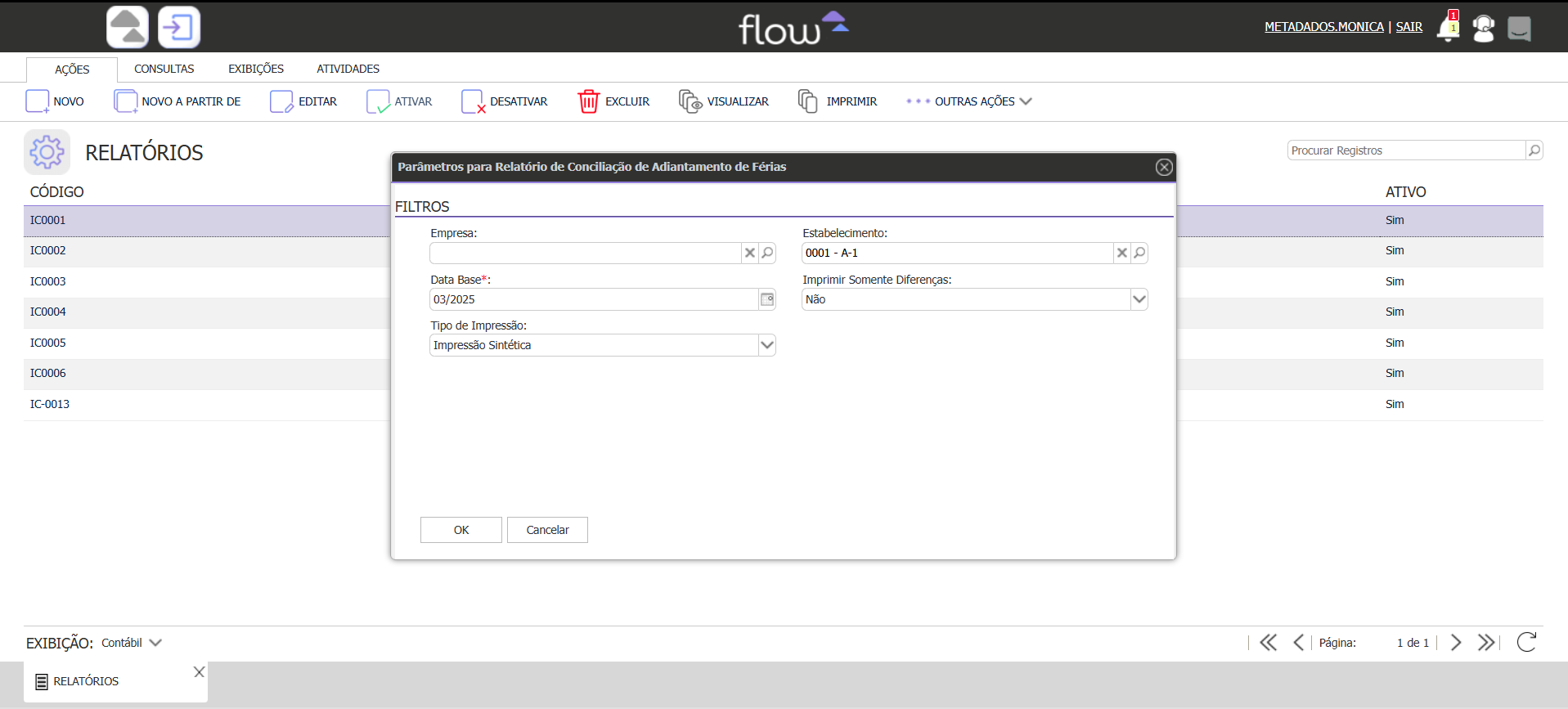The height and width of the screenshot is (709, 1568).
Task: Click the notification bell icon
Action: (x=1448, y=29)
